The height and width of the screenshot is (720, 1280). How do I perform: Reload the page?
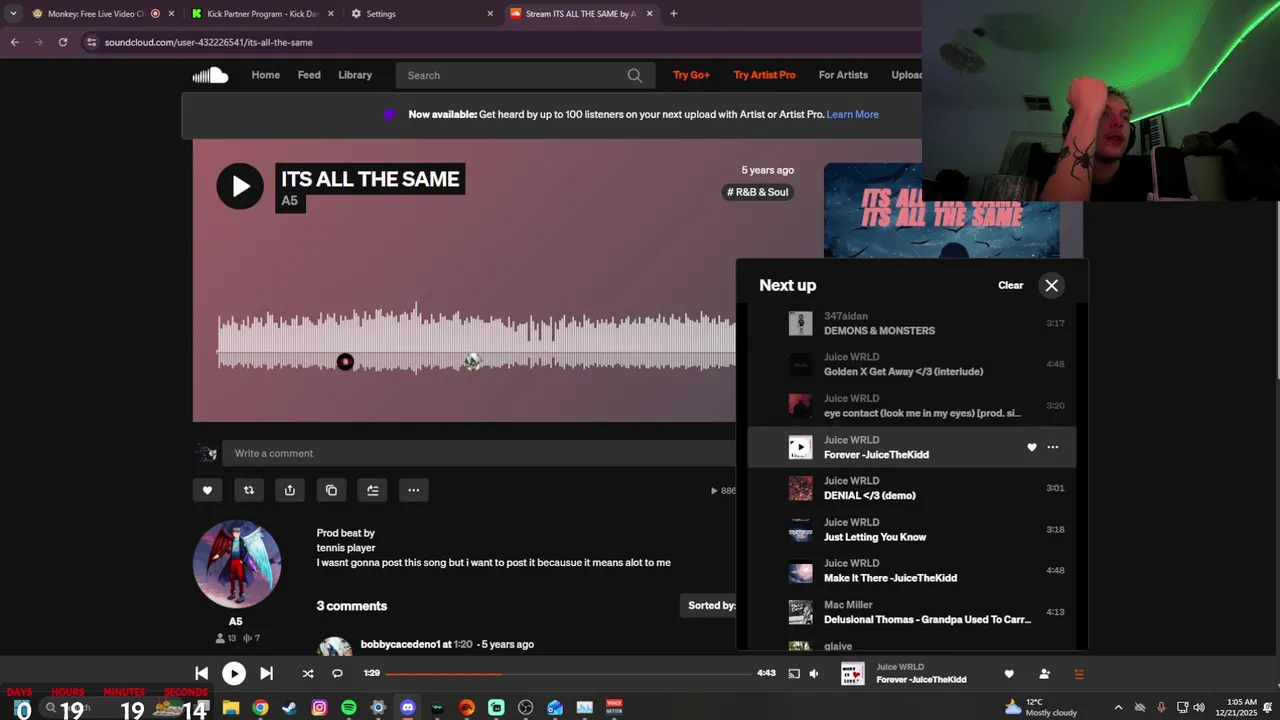(62, 42)
